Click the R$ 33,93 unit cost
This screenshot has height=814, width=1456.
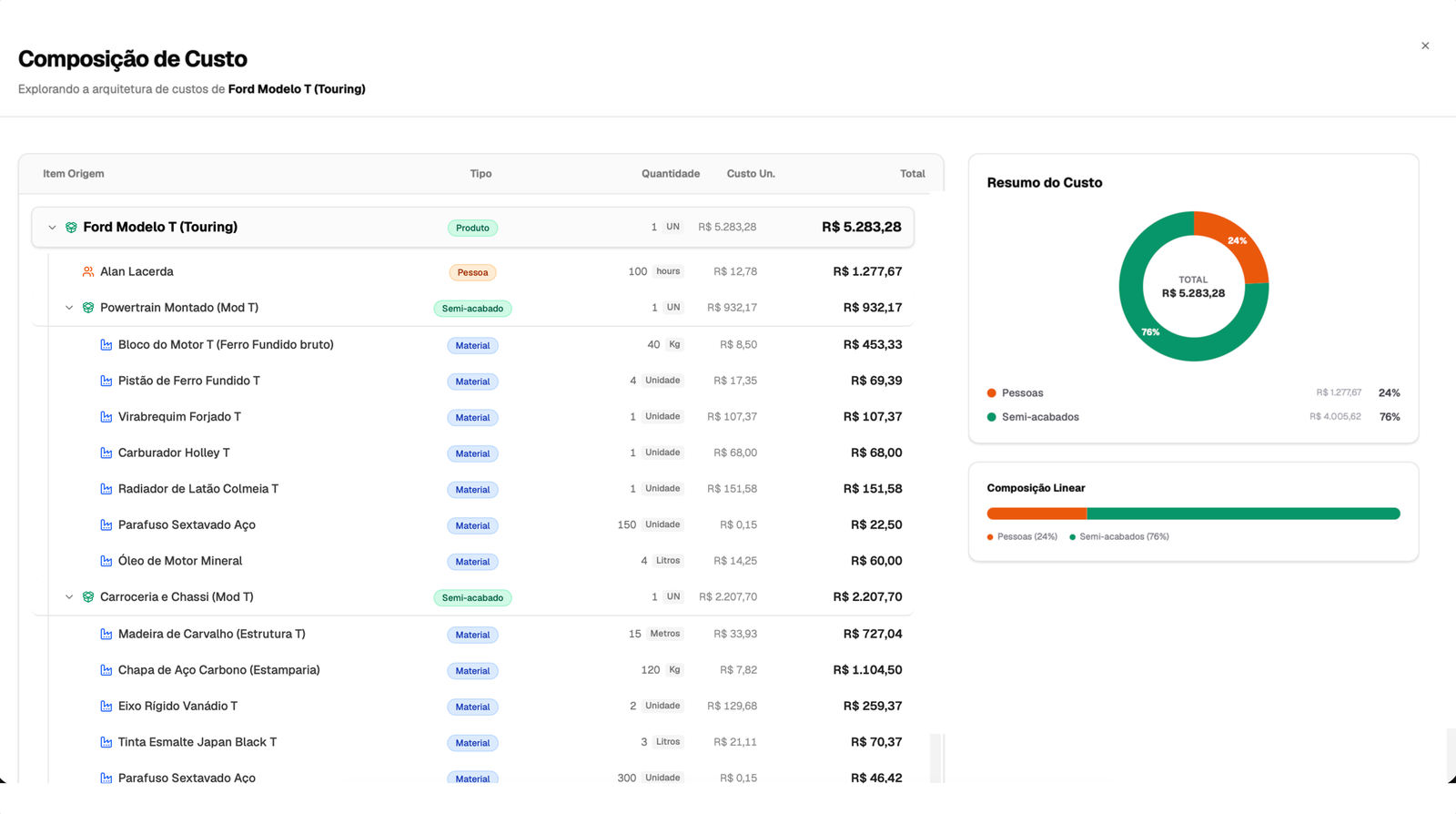[735, 634]
